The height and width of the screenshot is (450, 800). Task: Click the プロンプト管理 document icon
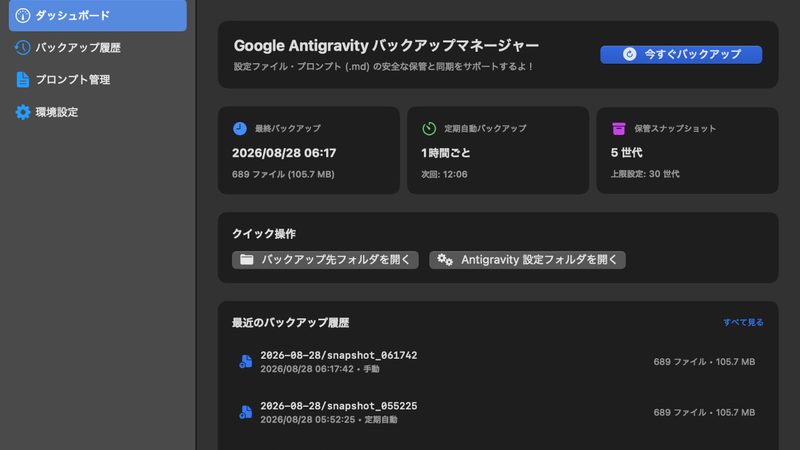[22, 80]
